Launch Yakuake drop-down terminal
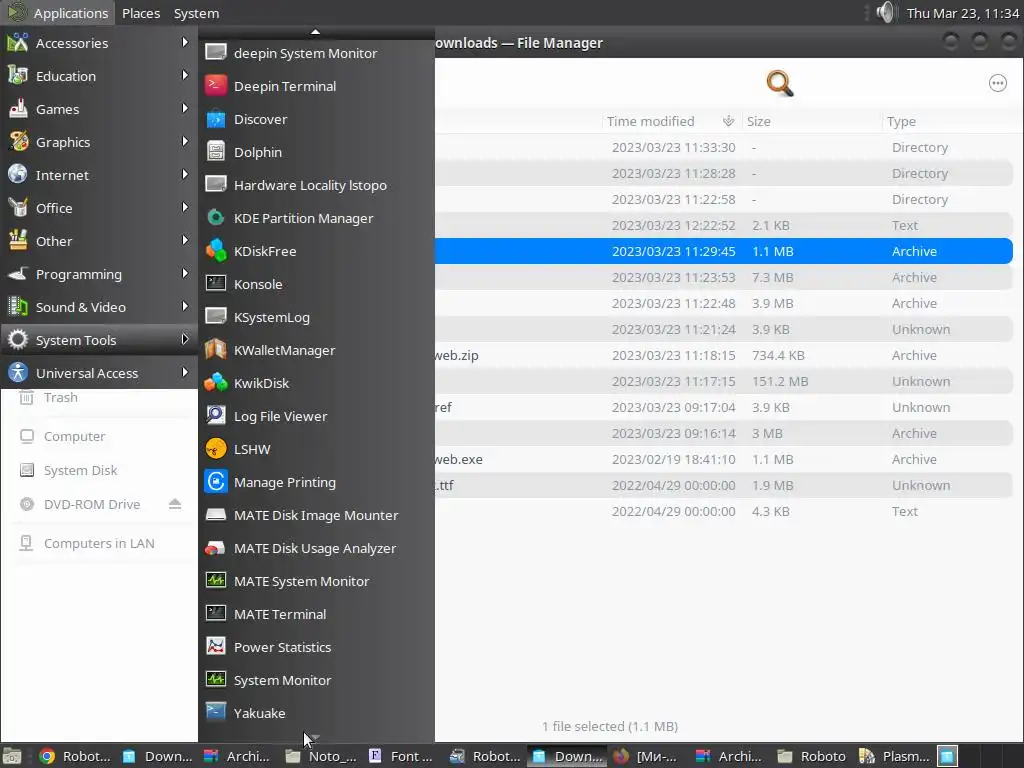This screenshot has width=1024, height=768. (316, 713)
